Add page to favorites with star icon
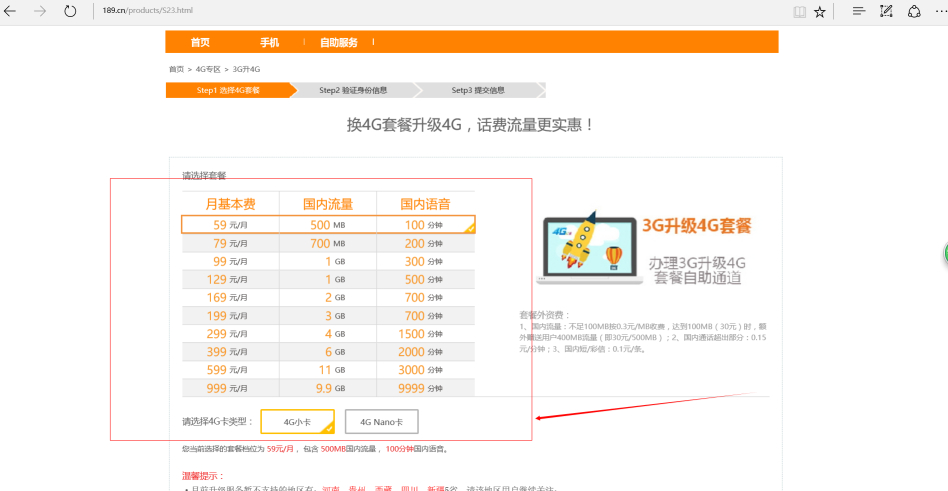This screenshot has height=491, width=948. [820, 11]
